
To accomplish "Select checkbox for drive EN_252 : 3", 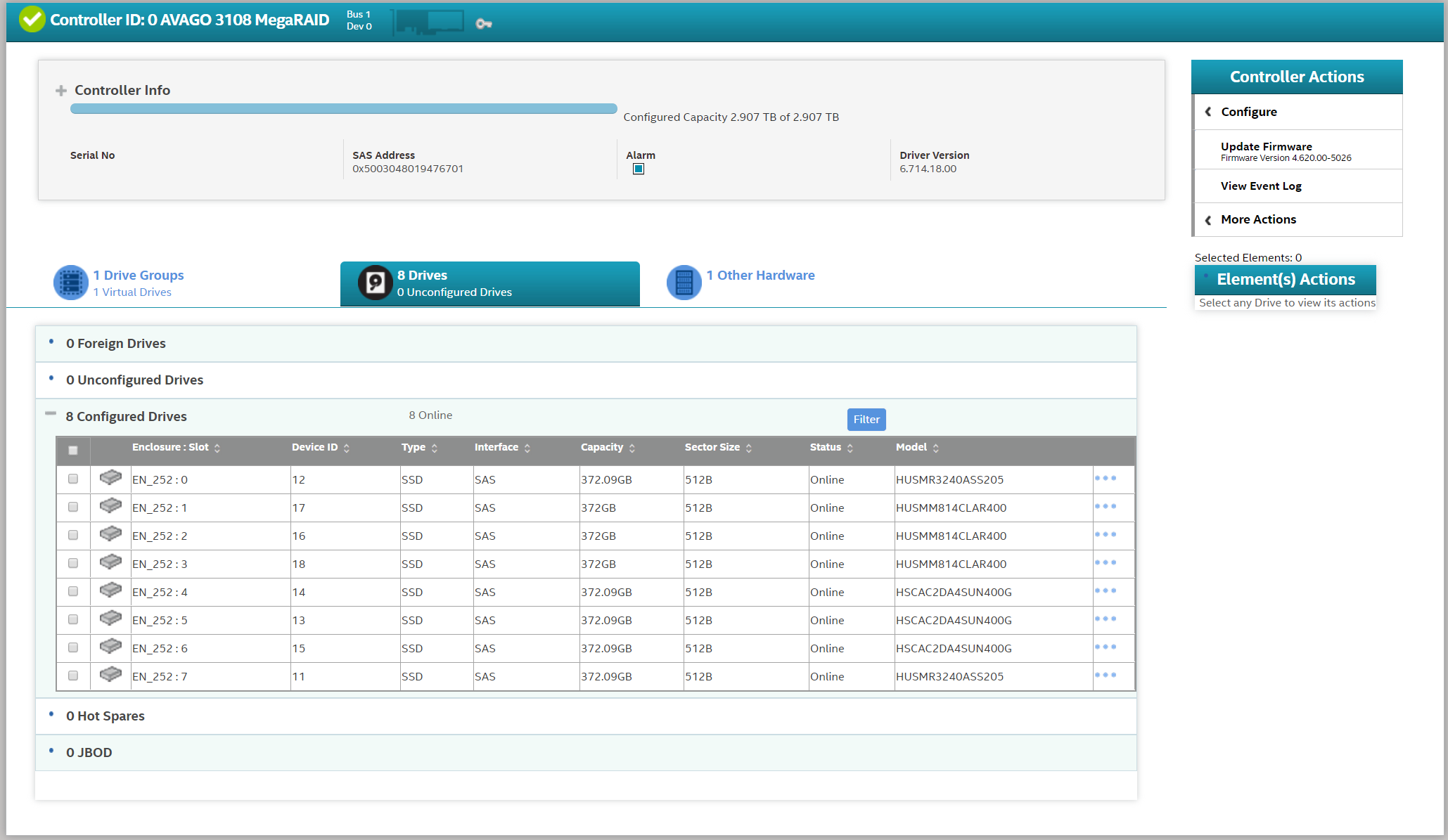I will coord(73,563).
